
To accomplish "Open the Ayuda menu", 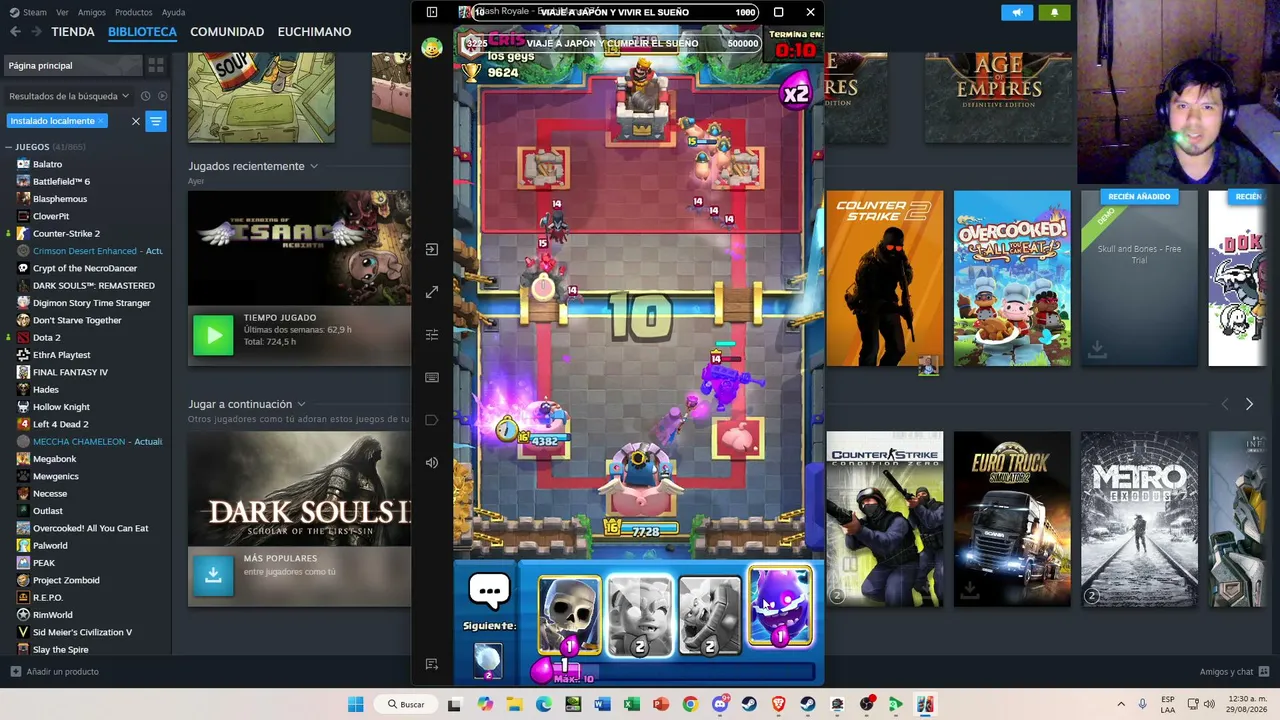I will 173,12.
